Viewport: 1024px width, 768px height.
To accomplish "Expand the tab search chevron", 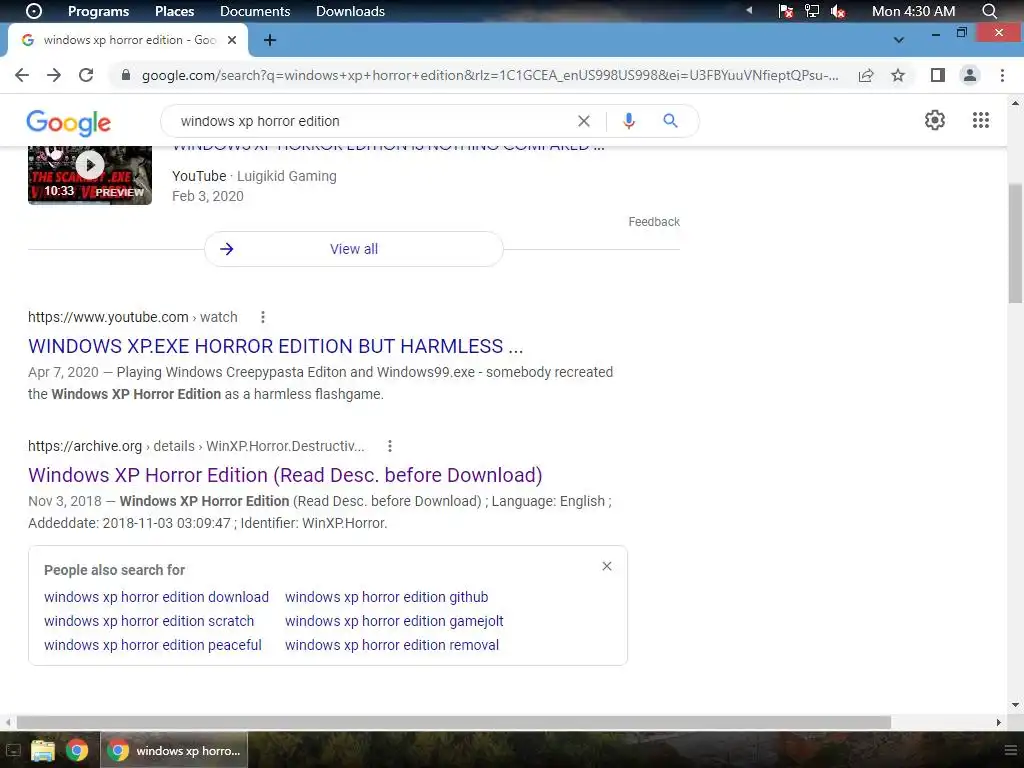I will [899, 40].
